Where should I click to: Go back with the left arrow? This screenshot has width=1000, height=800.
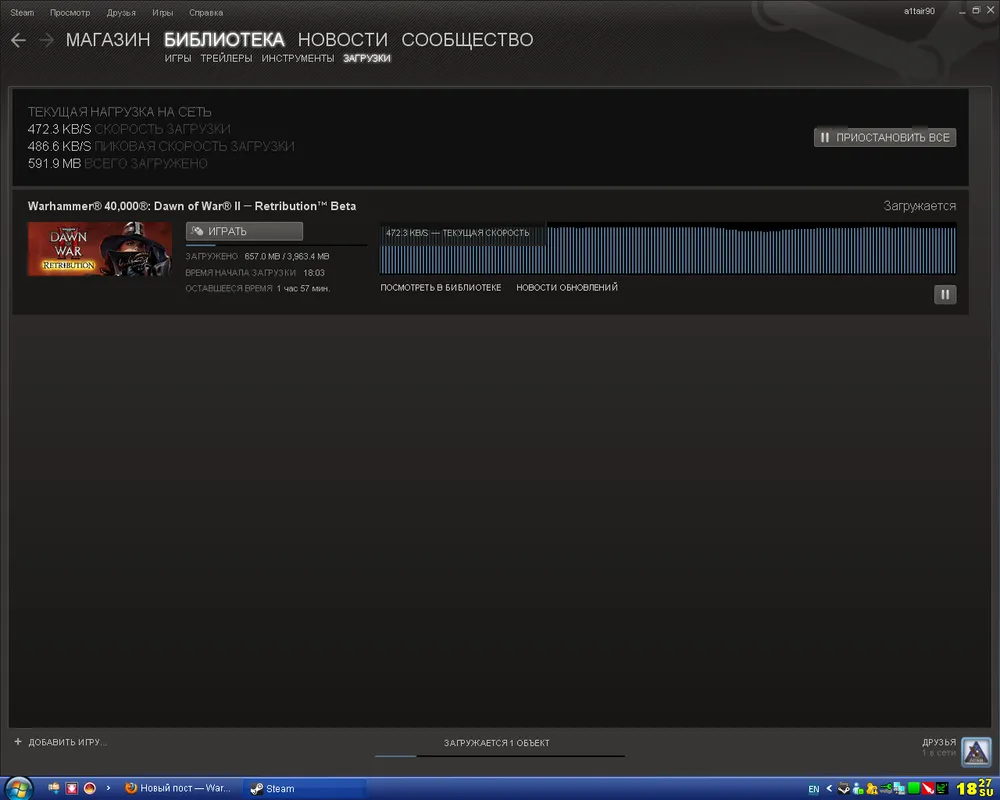click(x=18, y=40)
